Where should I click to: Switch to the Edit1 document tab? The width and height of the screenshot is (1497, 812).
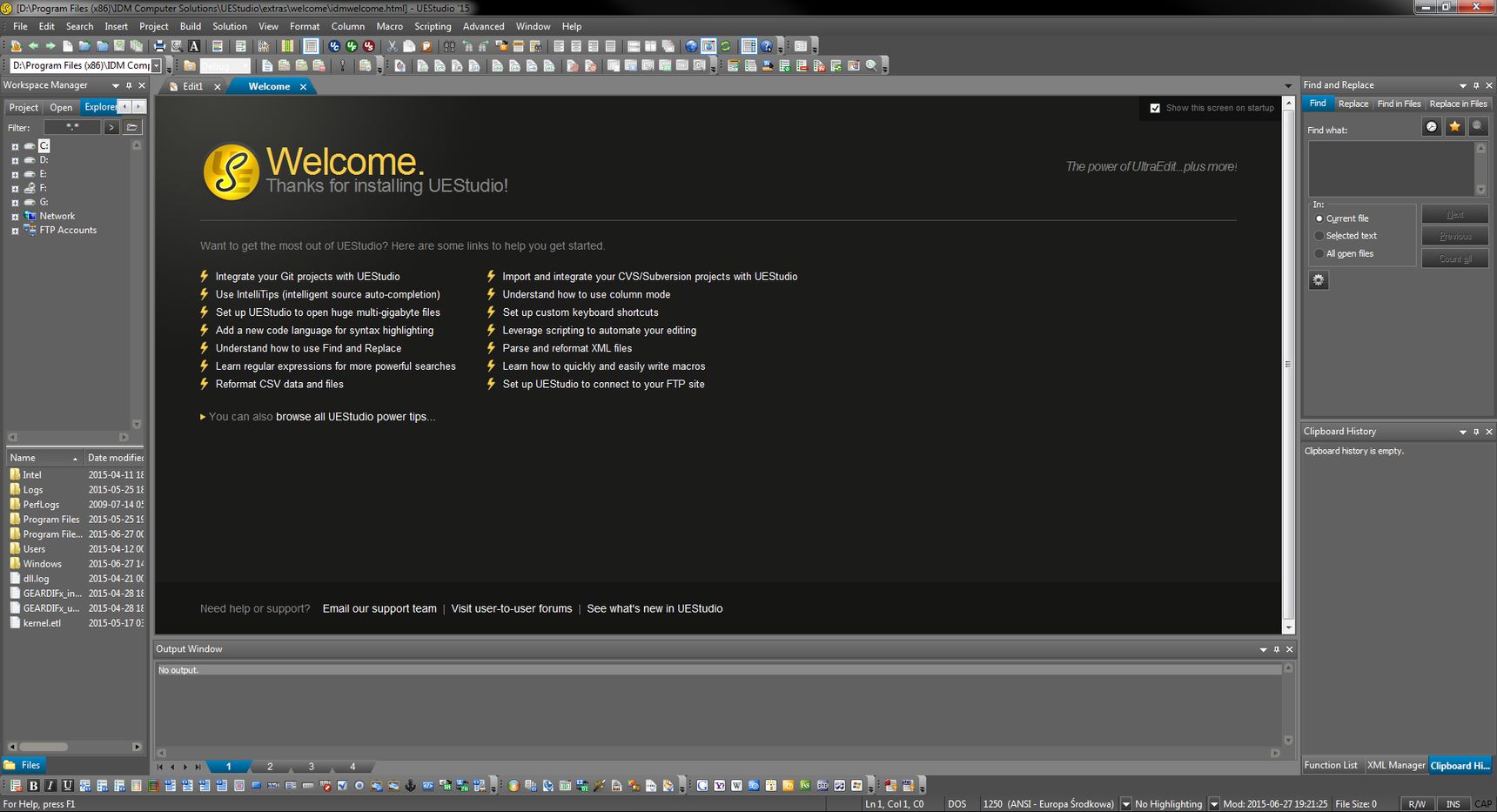pos(192,86)
